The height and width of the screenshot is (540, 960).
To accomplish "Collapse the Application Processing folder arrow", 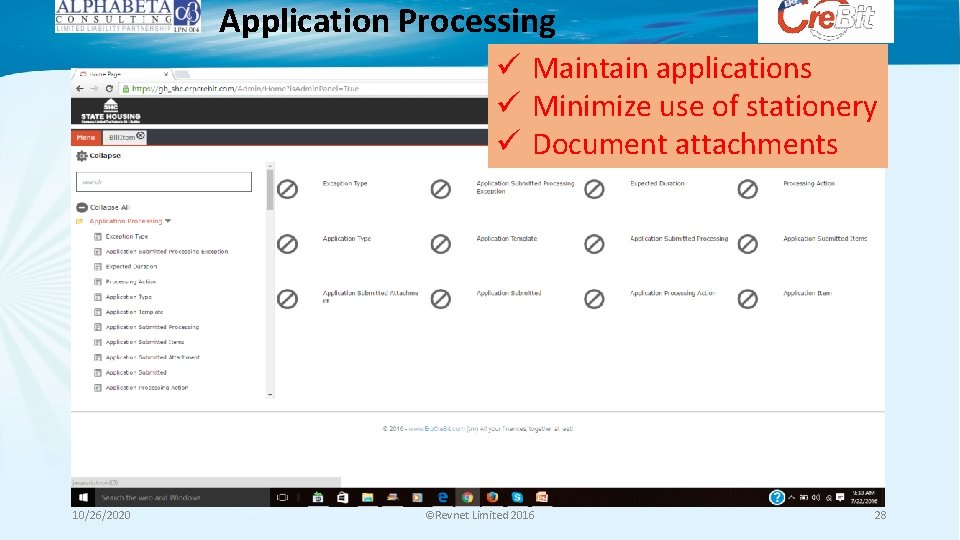I will [168, 221].
